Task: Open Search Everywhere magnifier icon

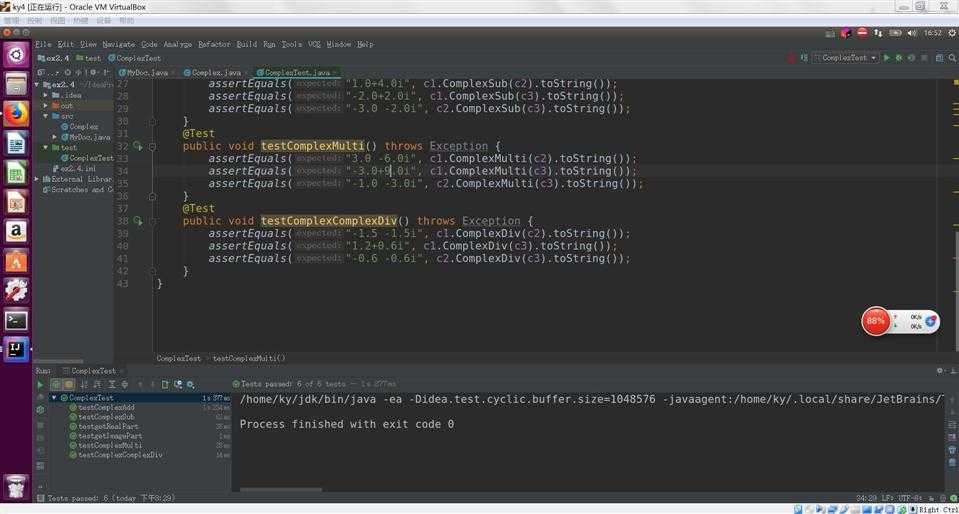Action: [x=952, y=58]
